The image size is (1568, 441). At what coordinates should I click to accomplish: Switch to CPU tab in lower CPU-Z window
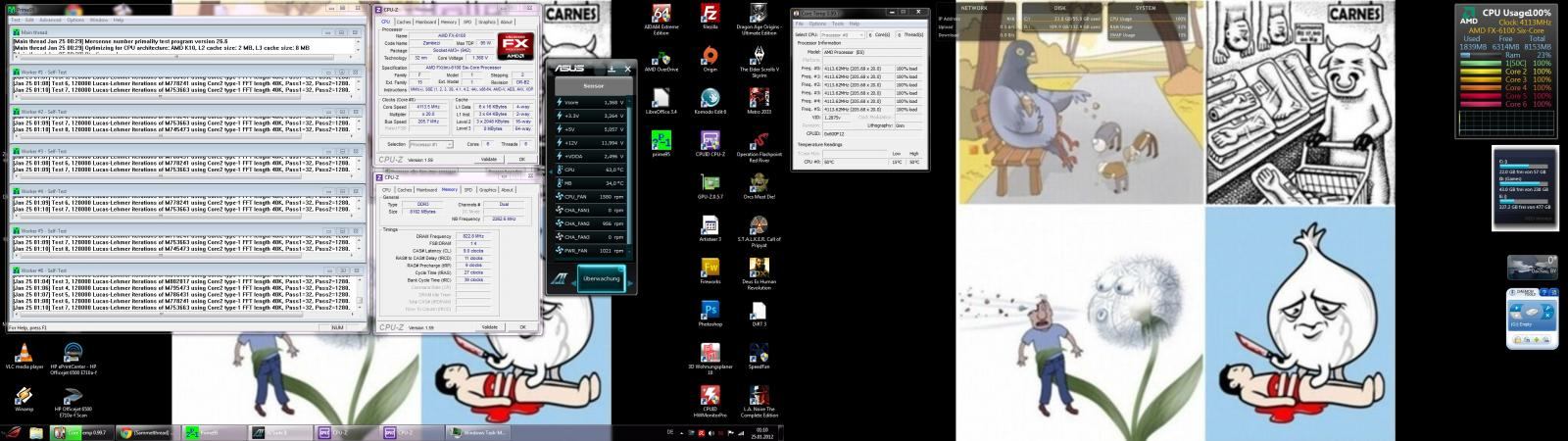pos(385,190)
